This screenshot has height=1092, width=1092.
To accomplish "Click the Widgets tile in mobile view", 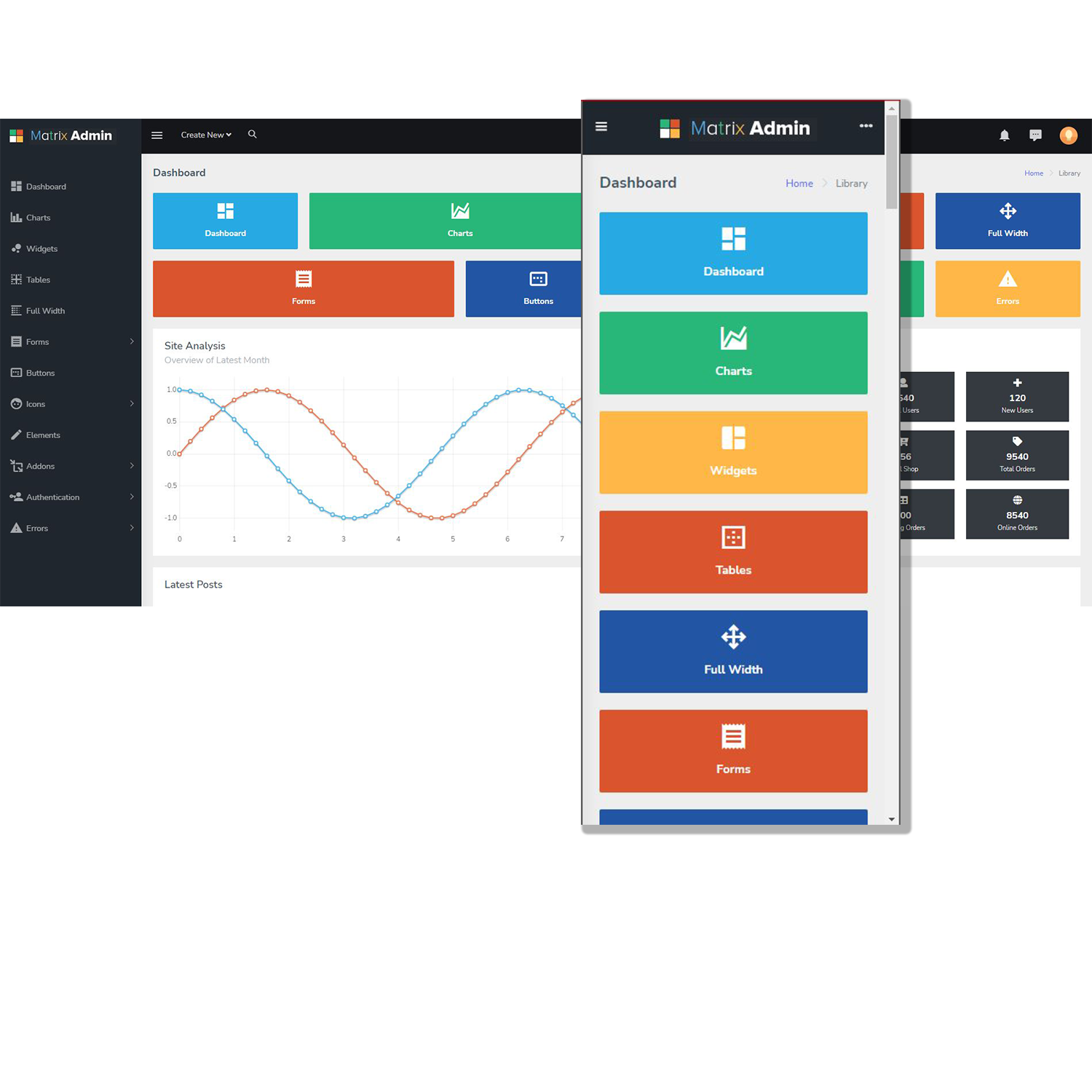I will pyautogui.click(x=733, y=453).
